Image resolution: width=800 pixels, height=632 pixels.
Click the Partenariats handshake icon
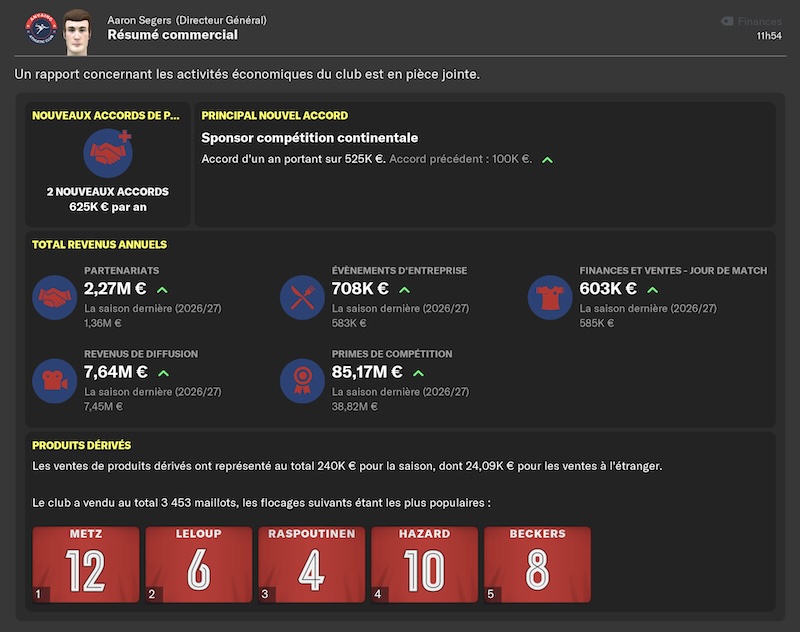click(55, 297)
